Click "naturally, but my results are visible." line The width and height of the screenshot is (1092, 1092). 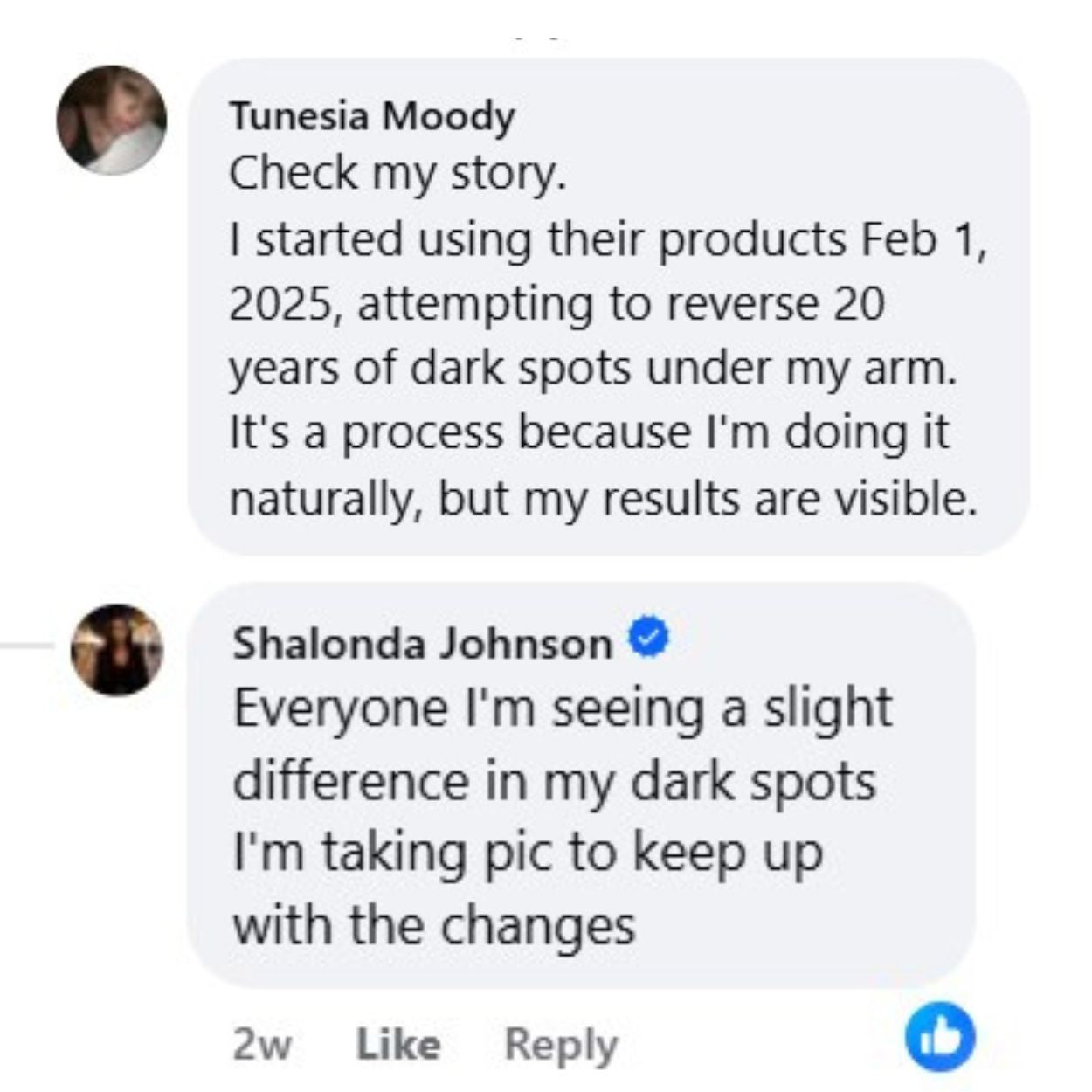(x=603, y=499)
